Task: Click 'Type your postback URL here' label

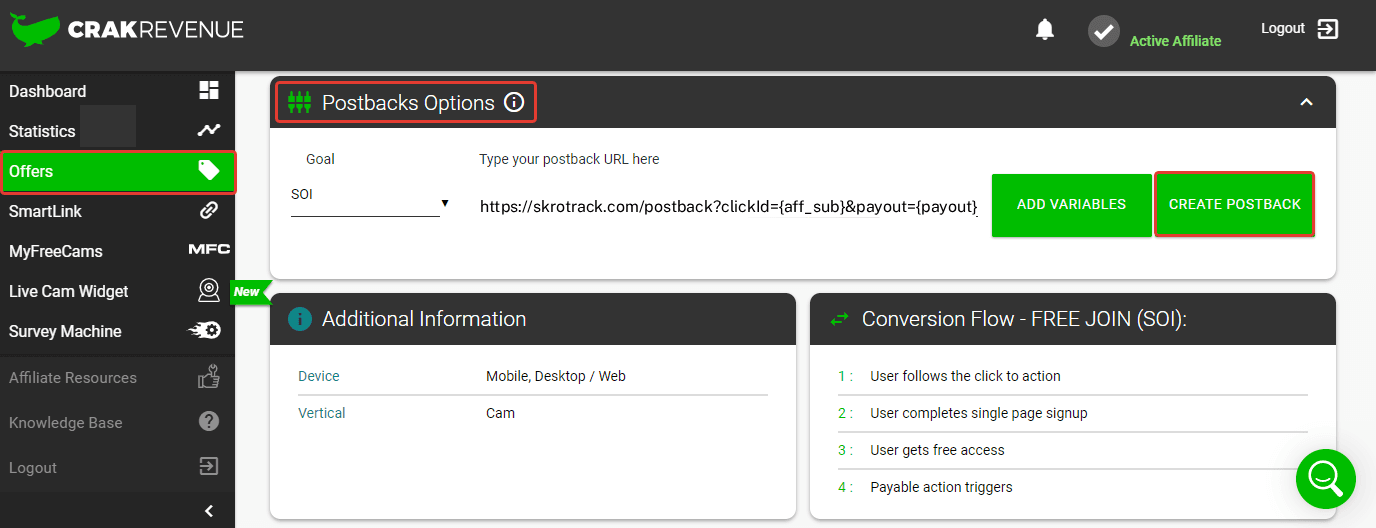Action: [569, 159]
